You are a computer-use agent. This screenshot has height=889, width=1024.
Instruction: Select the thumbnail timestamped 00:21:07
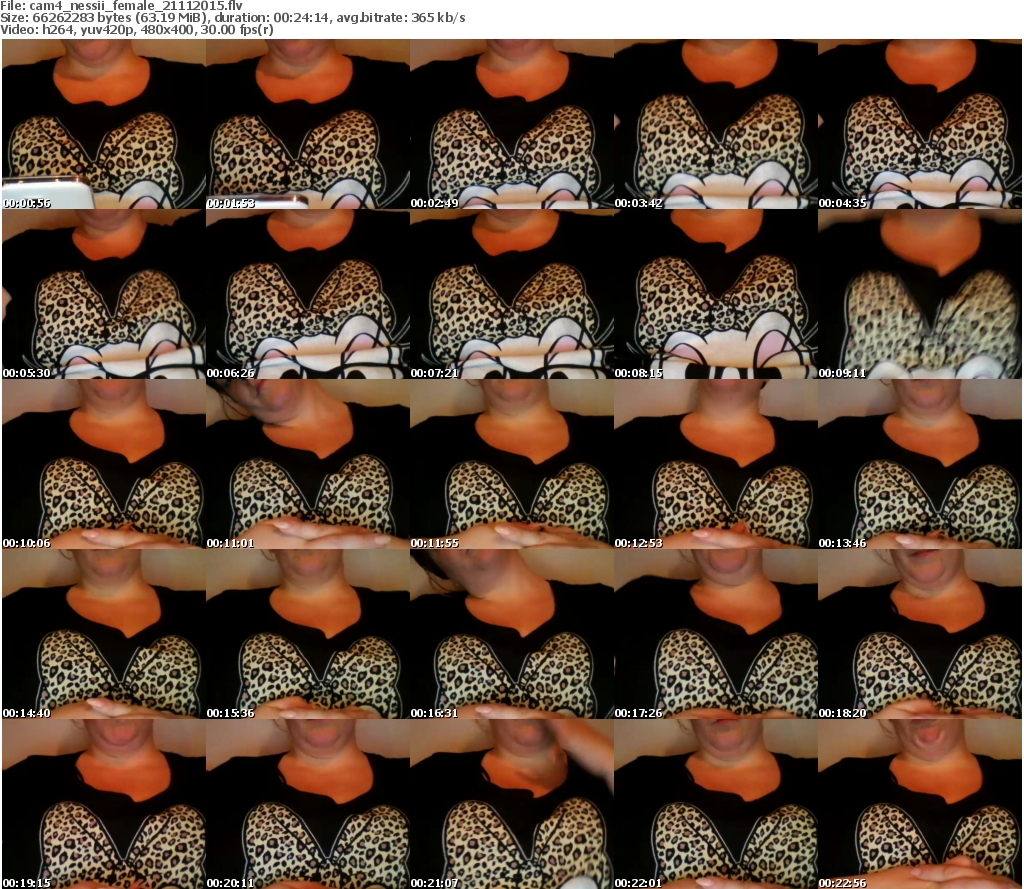(x=512, y=803)
